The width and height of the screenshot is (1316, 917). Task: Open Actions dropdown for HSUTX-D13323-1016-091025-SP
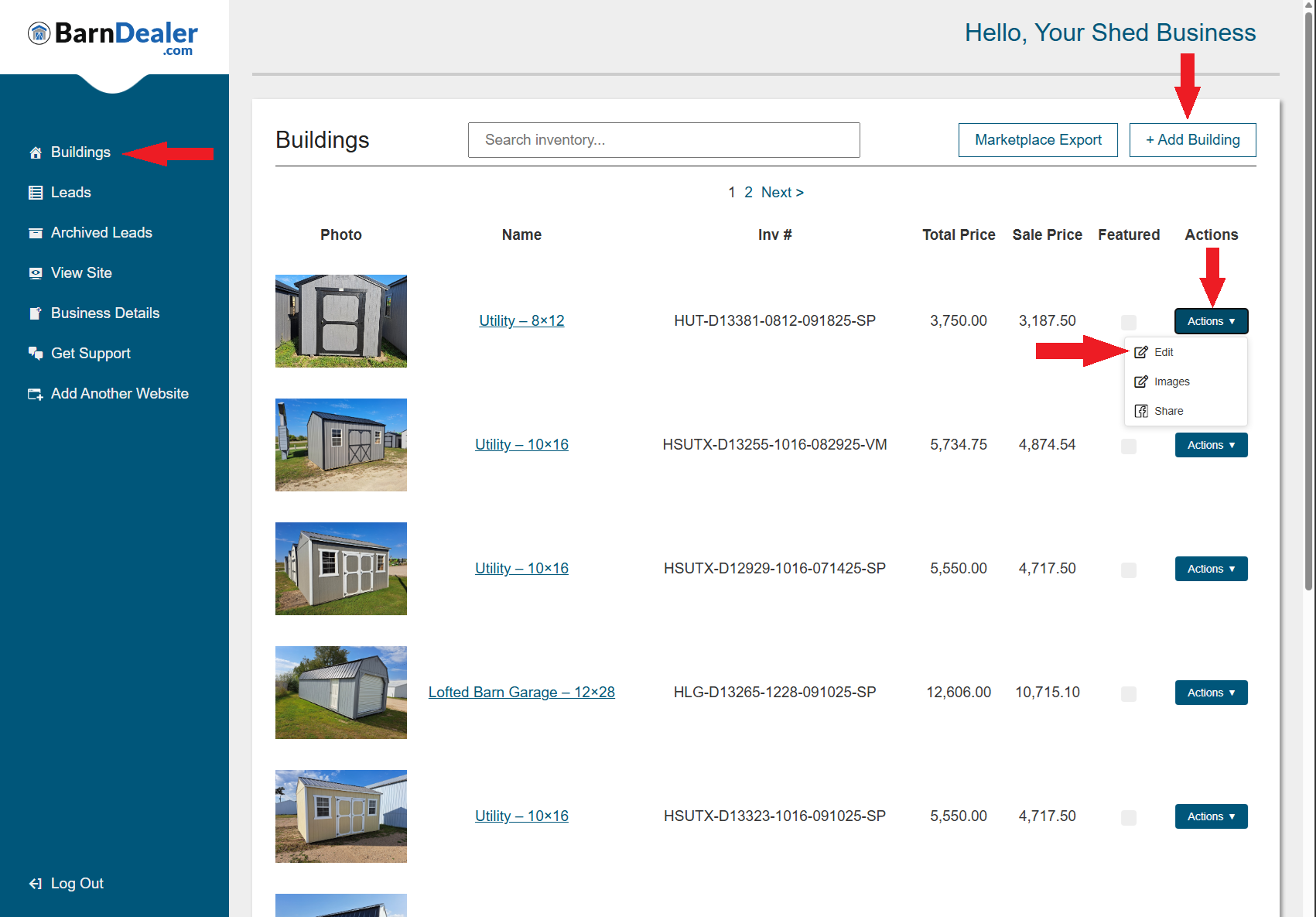click(x=1211, y=816)
